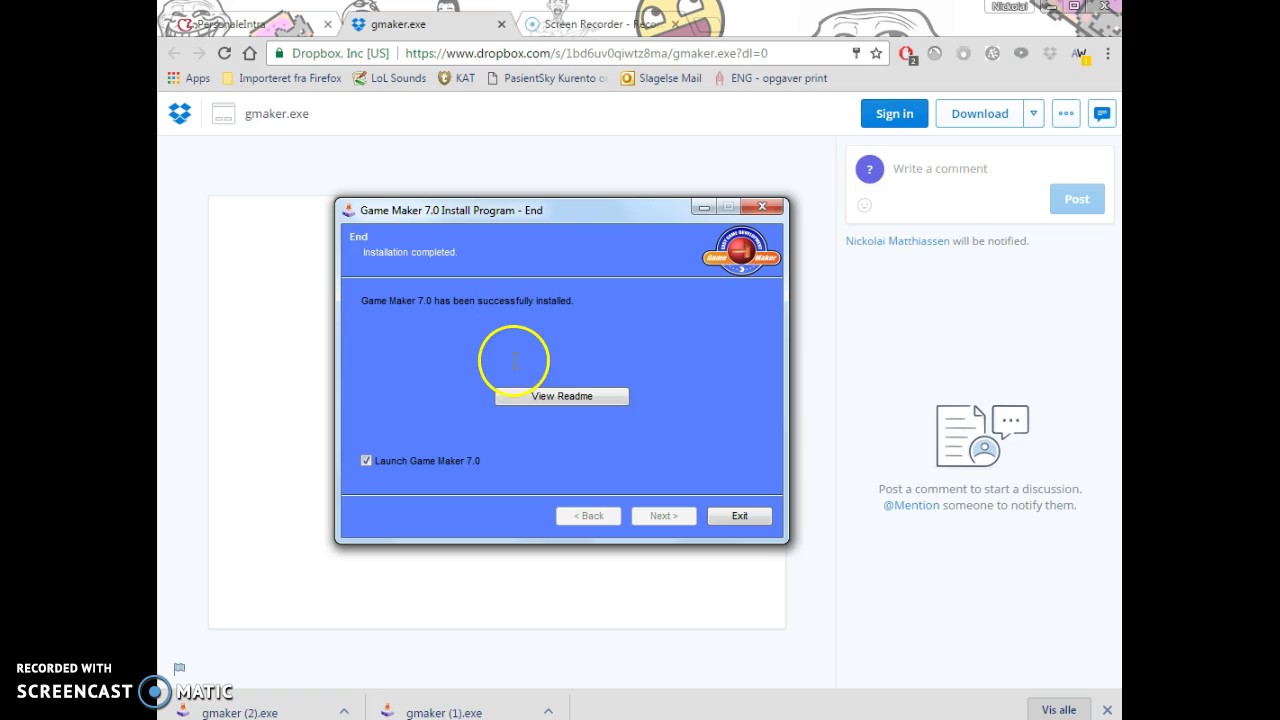Click the Nickolai Matthiassen name link
Viewport: 1280px width, 720px height.
pos(897,241)
